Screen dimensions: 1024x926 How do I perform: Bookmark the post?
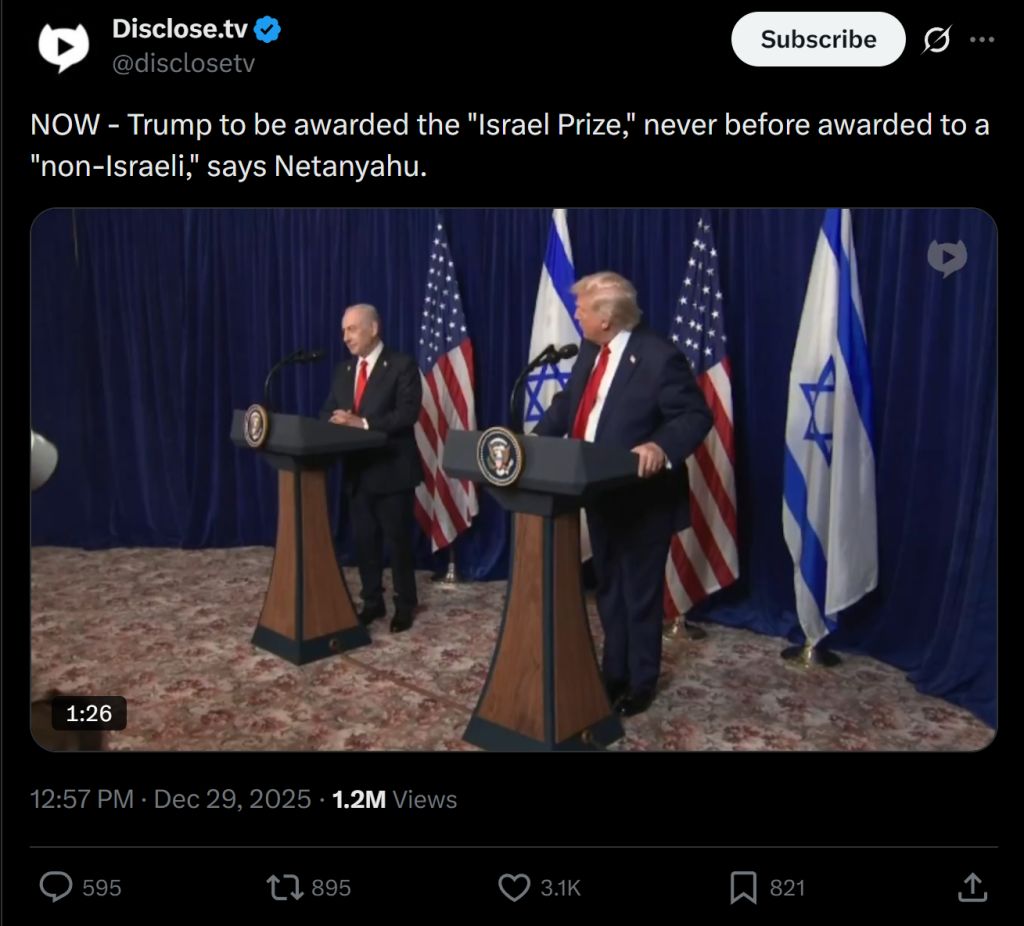coord(743,887)
